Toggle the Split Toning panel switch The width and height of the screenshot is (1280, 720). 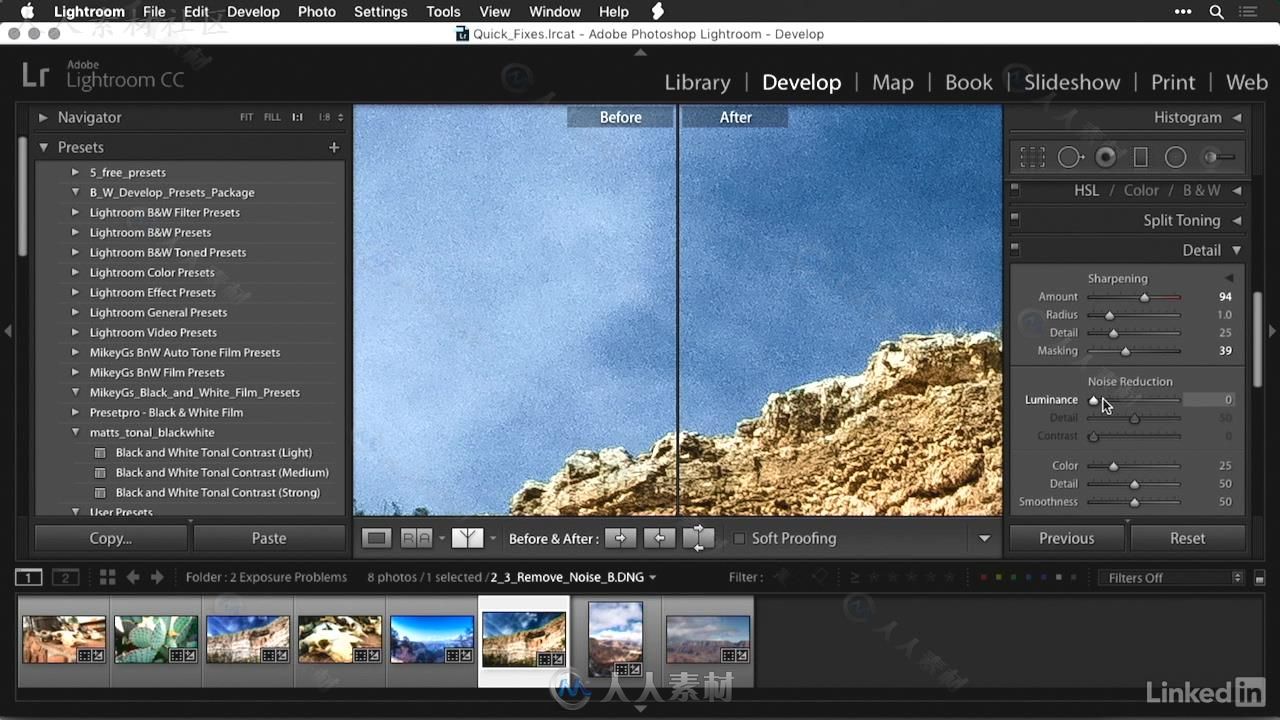[x=1015, y=219]
